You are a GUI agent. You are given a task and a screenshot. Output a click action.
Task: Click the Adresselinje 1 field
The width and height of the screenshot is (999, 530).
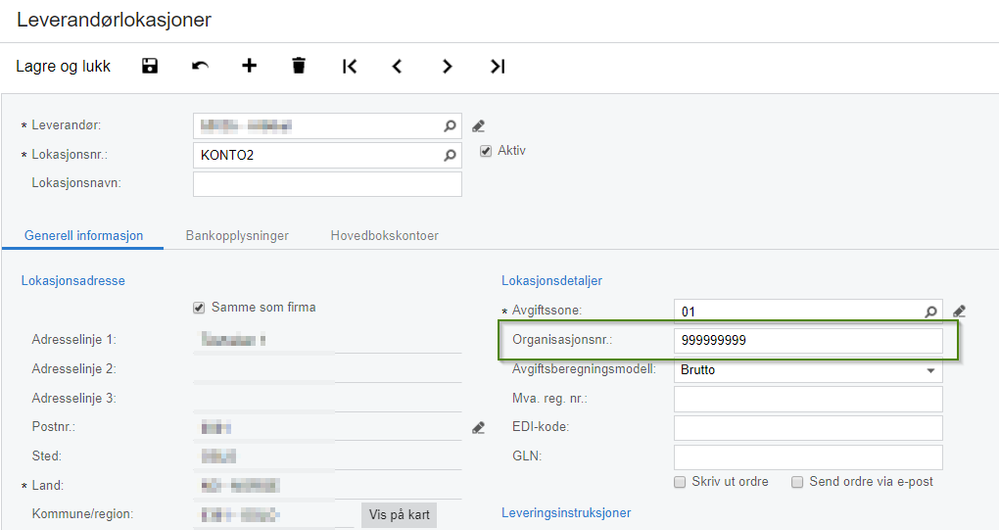(x=327, y=340)
